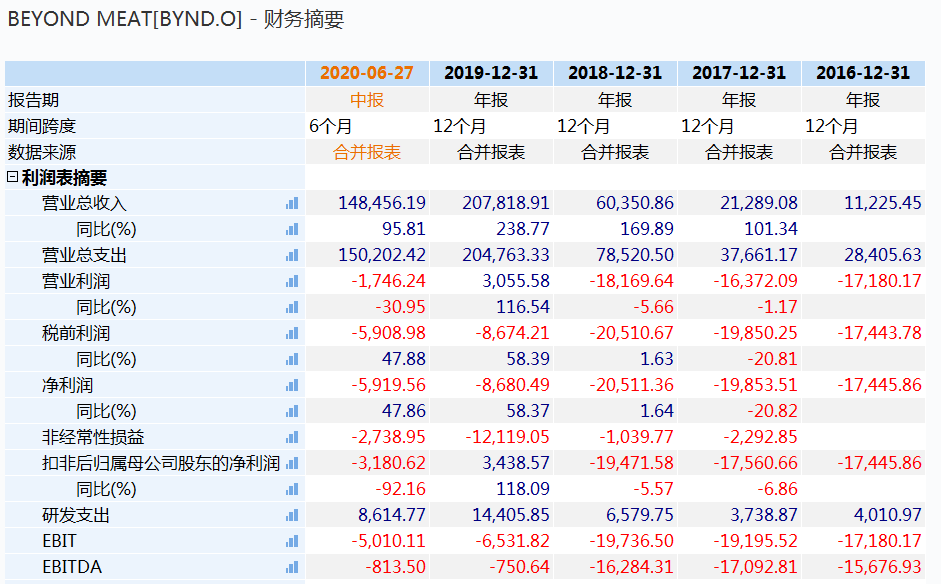Open chart icon for 营业总支出 row
Image resolution: width=941 pixels, height=584 pixels.
coord(292,255)
